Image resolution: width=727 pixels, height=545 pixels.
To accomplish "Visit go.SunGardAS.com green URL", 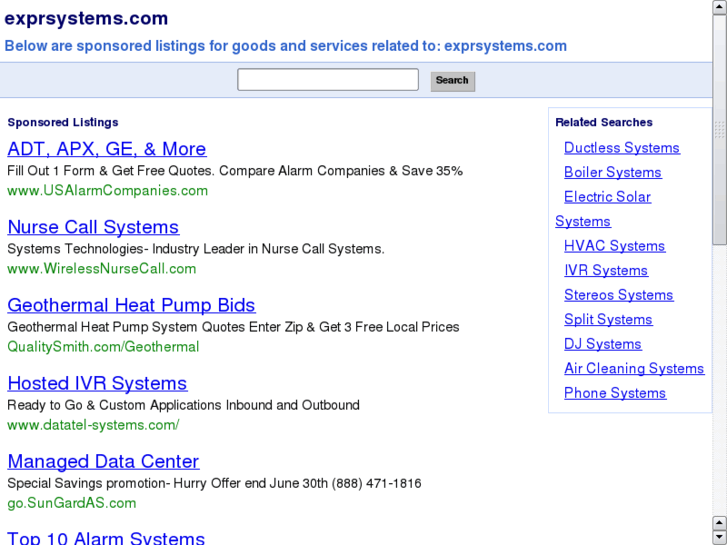I will [72, 503].
